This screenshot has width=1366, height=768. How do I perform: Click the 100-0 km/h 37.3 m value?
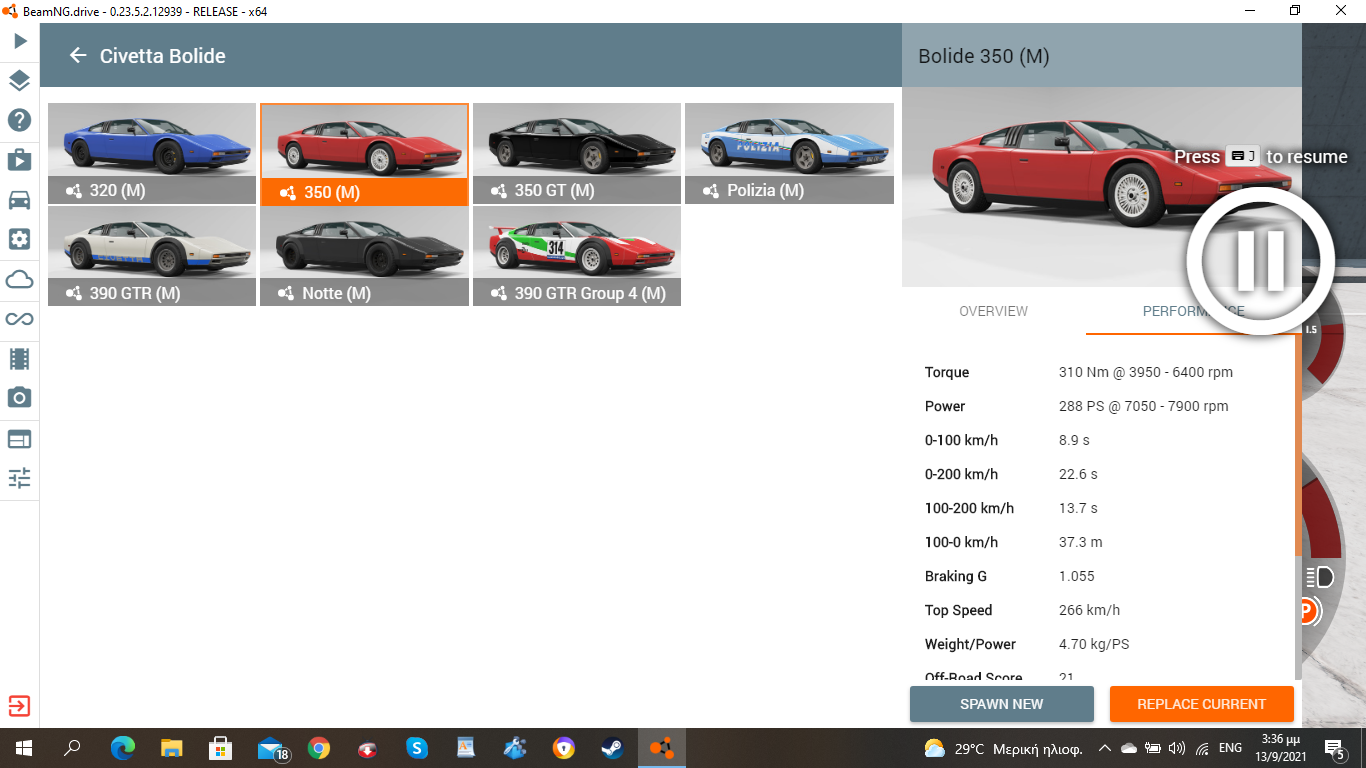(x=1080, y=542)
